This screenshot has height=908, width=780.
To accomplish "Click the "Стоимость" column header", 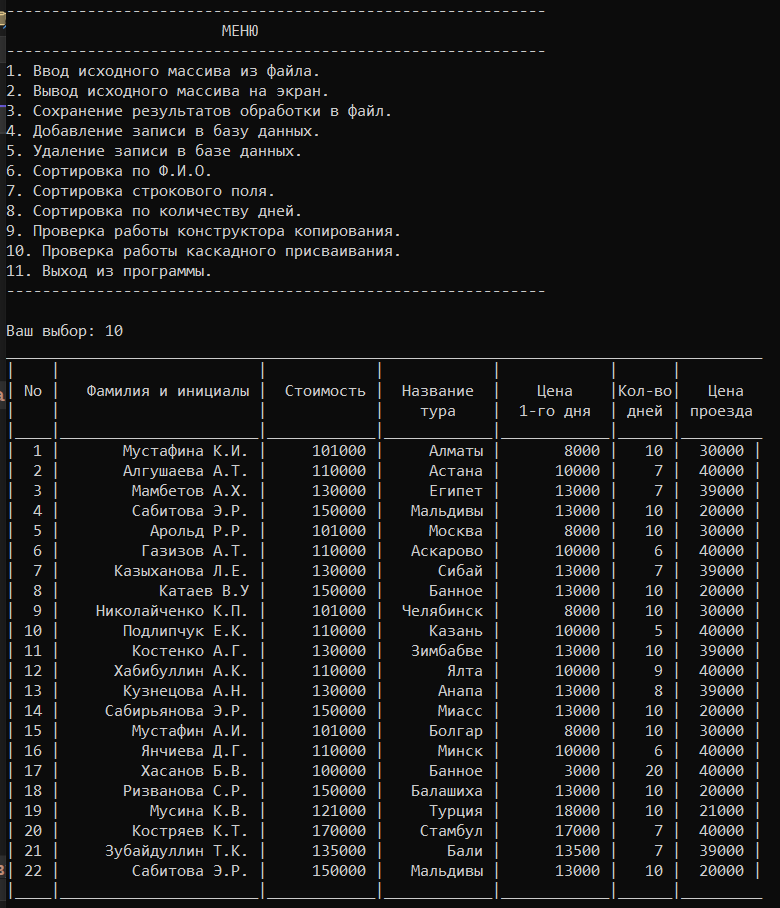I will point(325,391).
